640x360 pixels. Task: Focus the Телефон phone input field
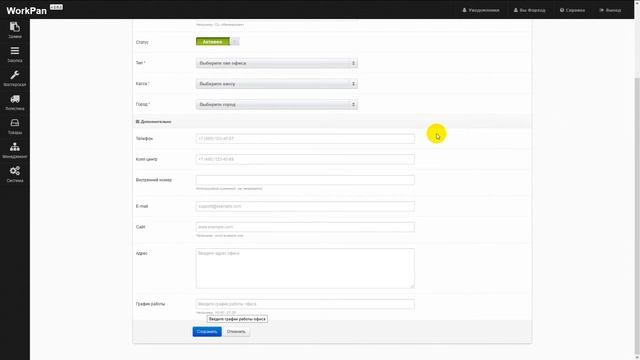305,139
